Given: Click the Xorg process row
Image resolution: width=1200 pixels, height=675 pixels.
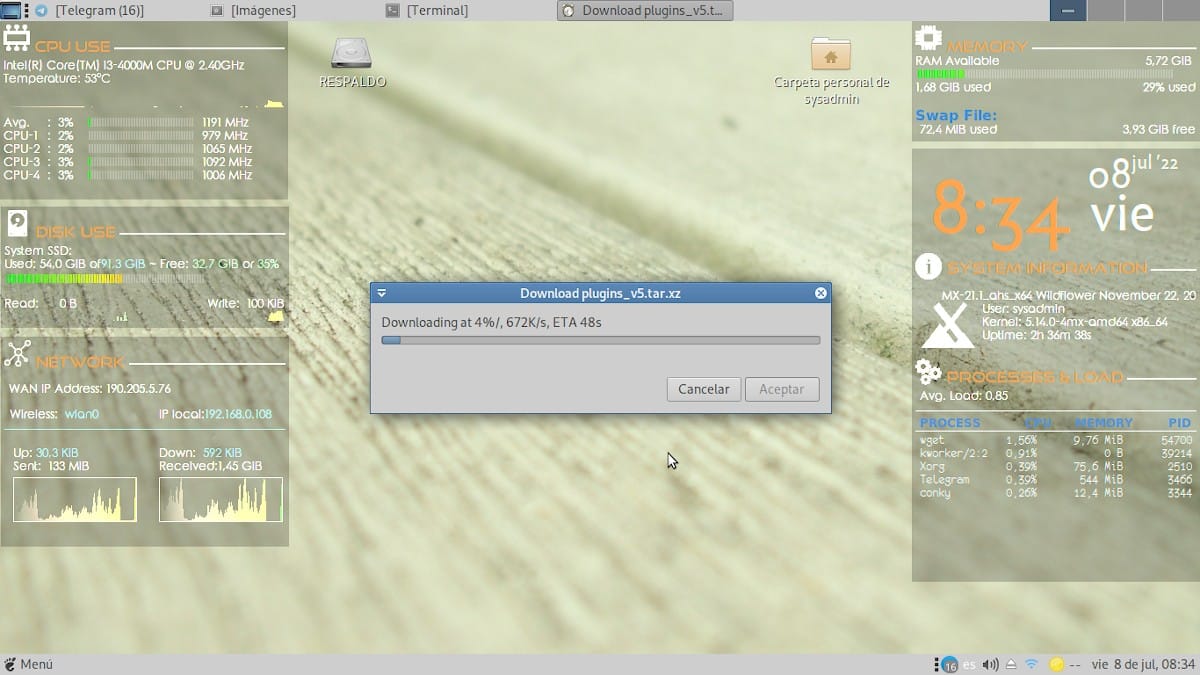Looking at the screenshot, I should click(1056, 466).
